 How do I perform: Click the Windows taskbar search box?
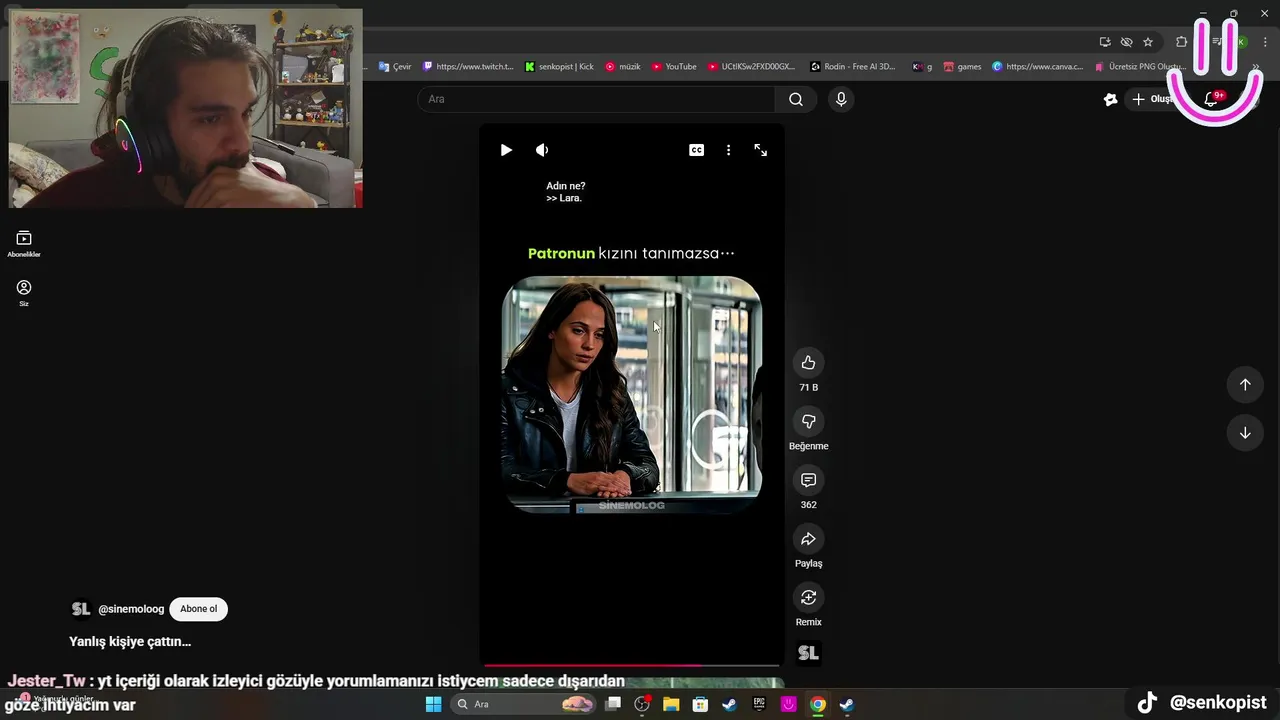tap(525, 704)
